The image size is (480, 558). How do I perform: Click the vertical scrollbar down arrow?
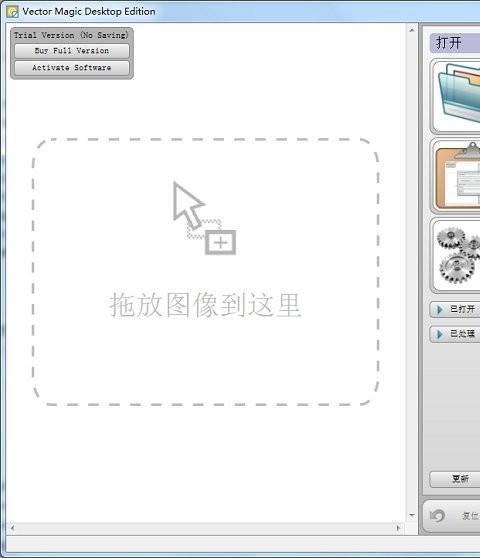point(412,515)
